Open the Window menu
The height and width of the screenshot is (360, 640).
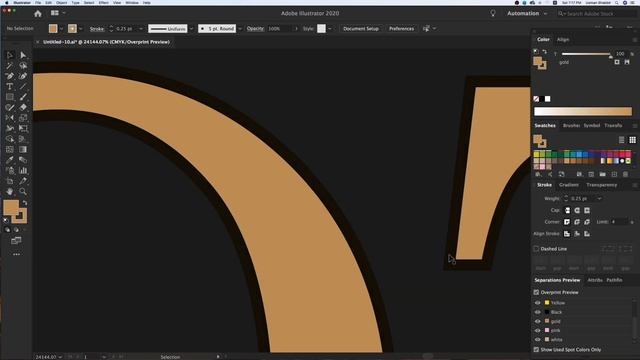131,2
